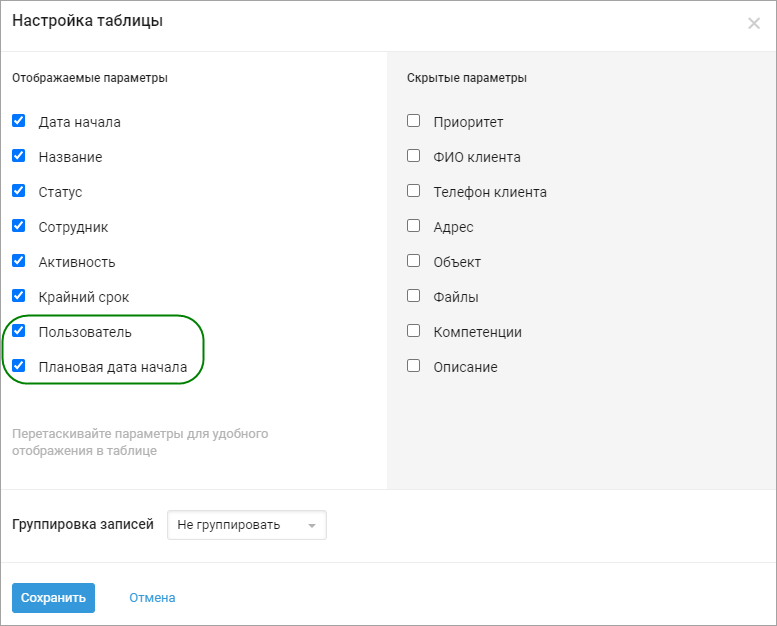
Task: Hide the Крайний срок parameter
Action: click(x=18, y=296)
